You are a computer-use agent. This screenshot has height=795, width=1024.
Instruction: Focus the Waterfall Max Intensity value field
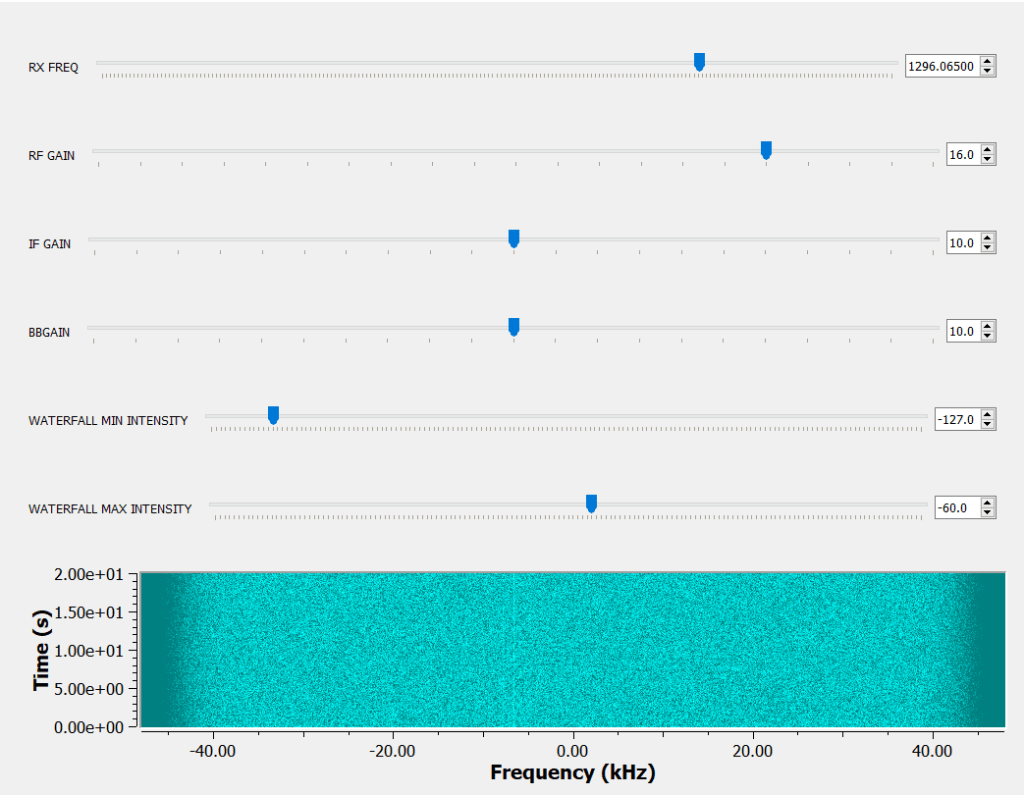pyautogui.click(x=955, y=508)
